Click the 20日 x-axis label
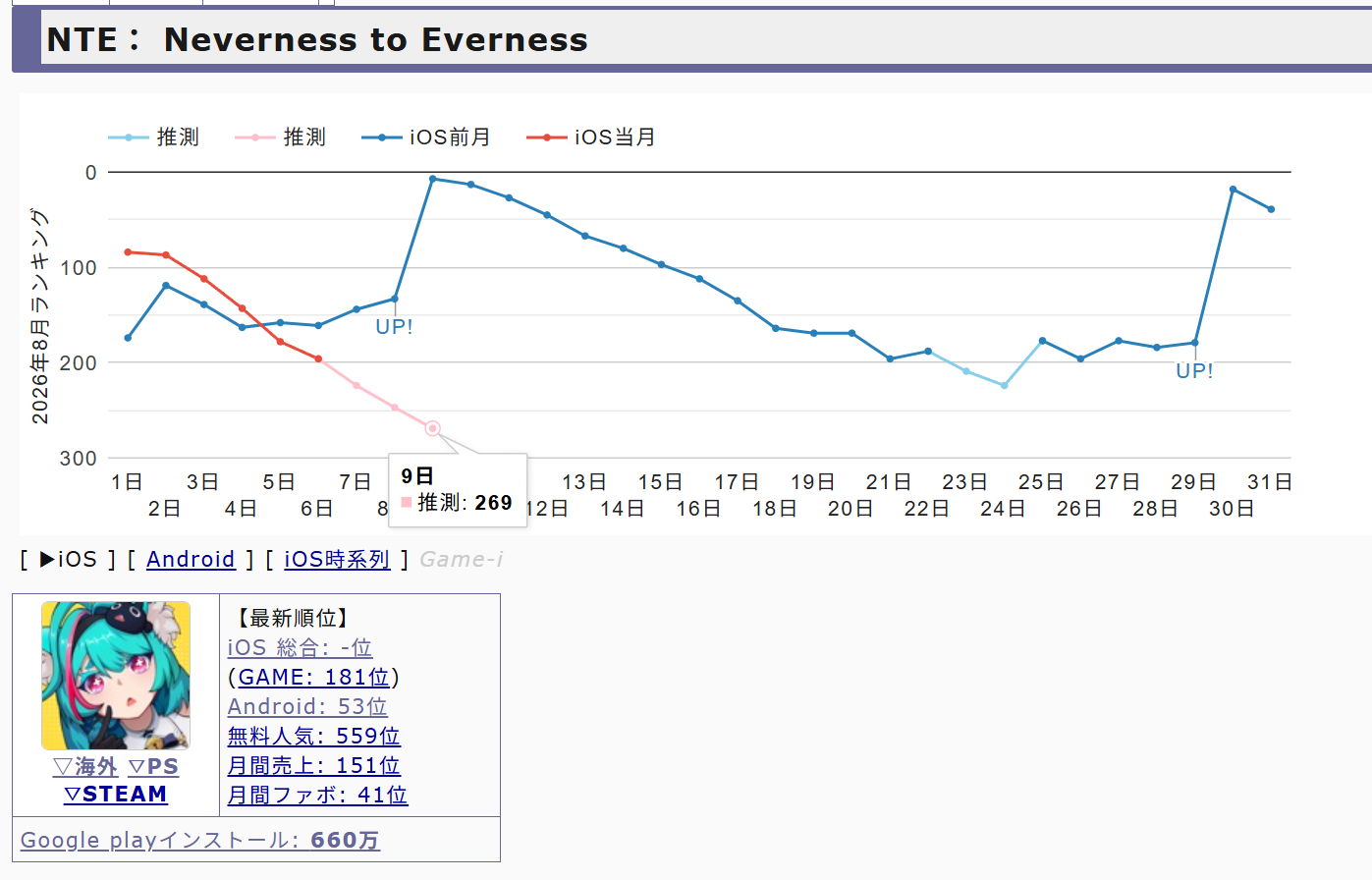This screenshot has width=1372, height=880. point(851,509)
